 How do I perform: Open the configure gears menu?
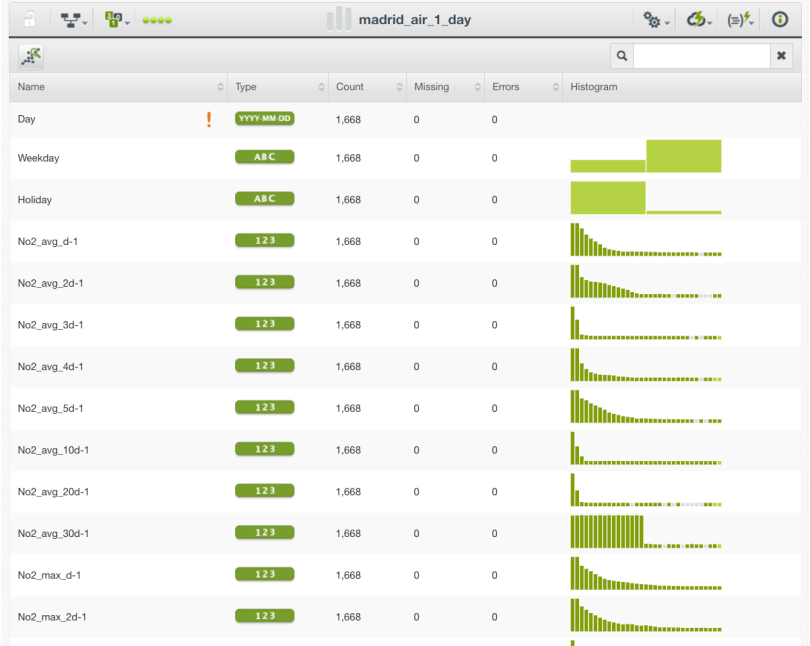[x=656, y=19]
